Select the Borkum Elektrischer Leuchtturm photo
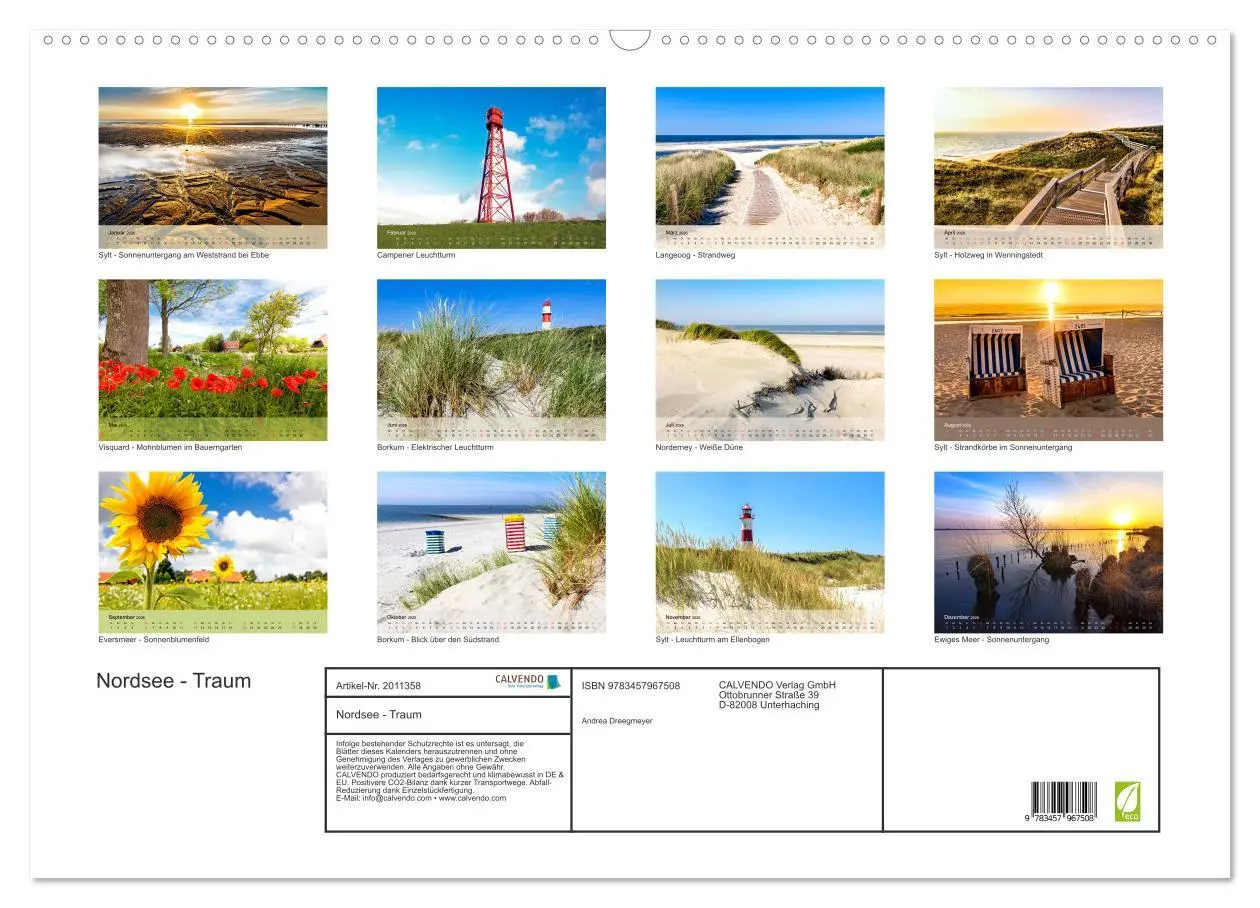 491,360
